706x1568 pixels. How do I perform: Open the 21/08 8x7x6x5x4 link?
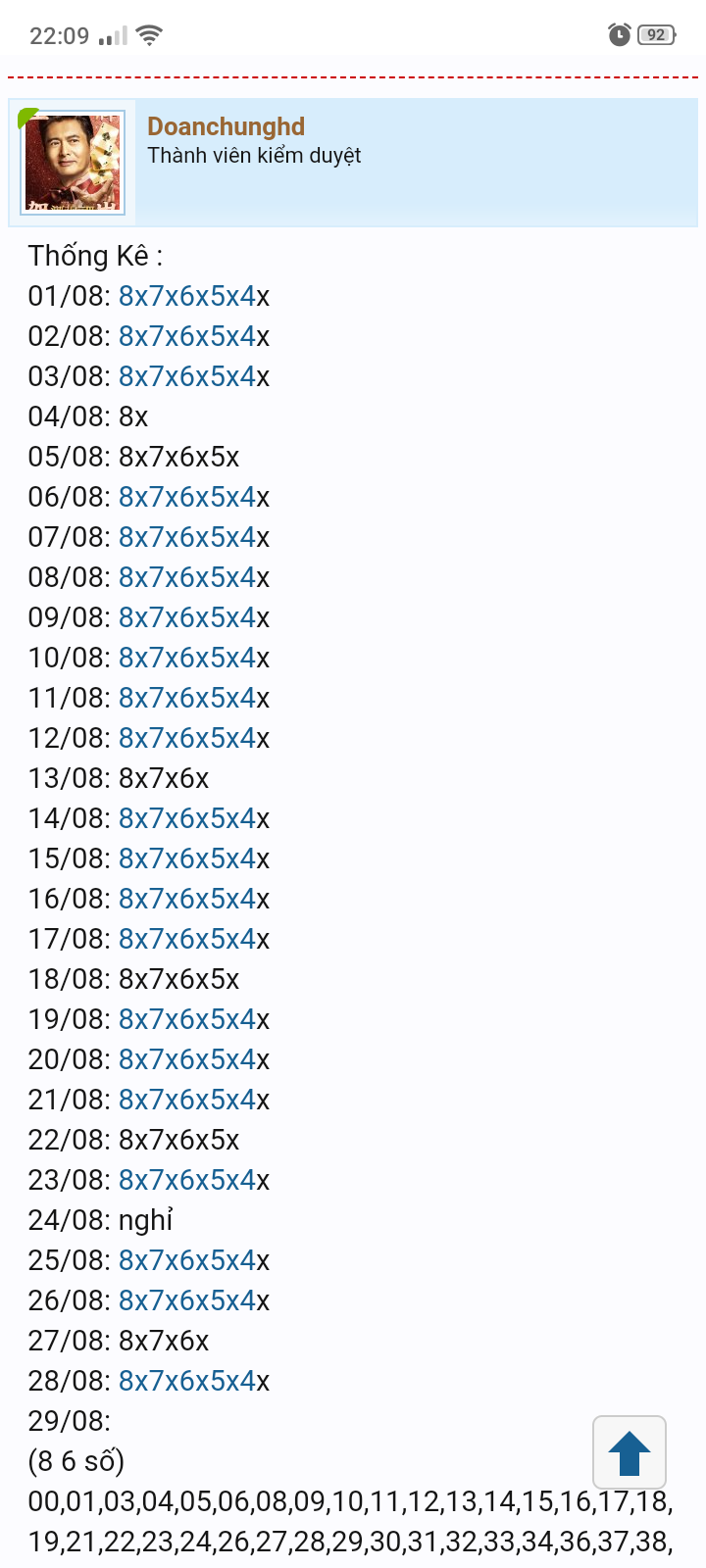tap(187, 1100)
